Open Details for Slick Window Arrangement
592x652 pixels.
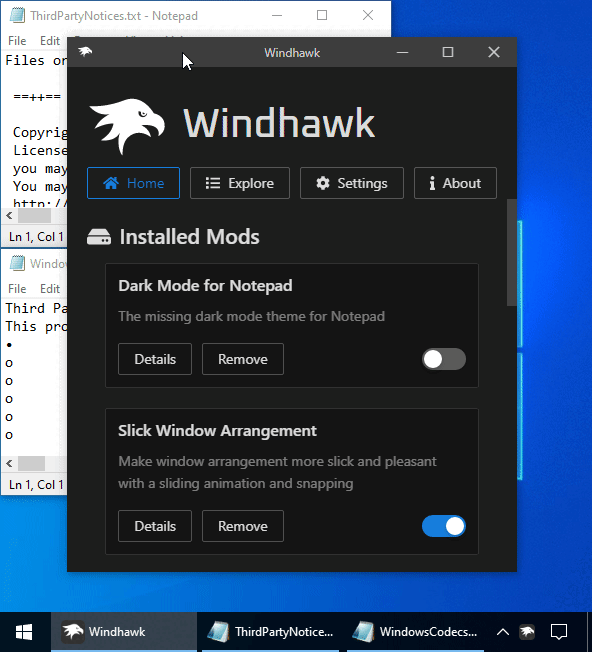155,526
